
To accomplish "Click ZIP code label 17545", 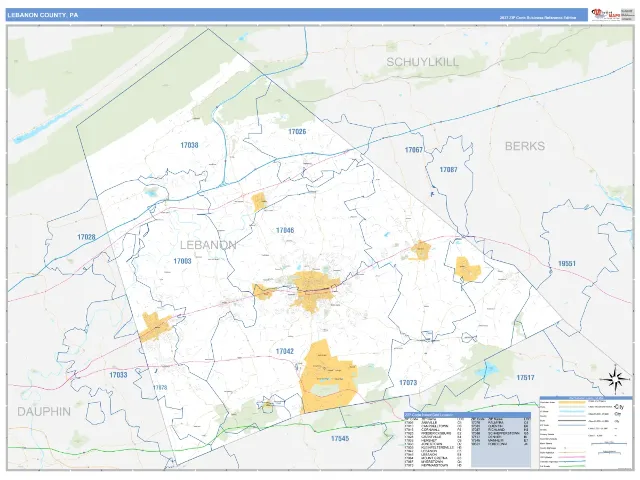I will [340, 438].
